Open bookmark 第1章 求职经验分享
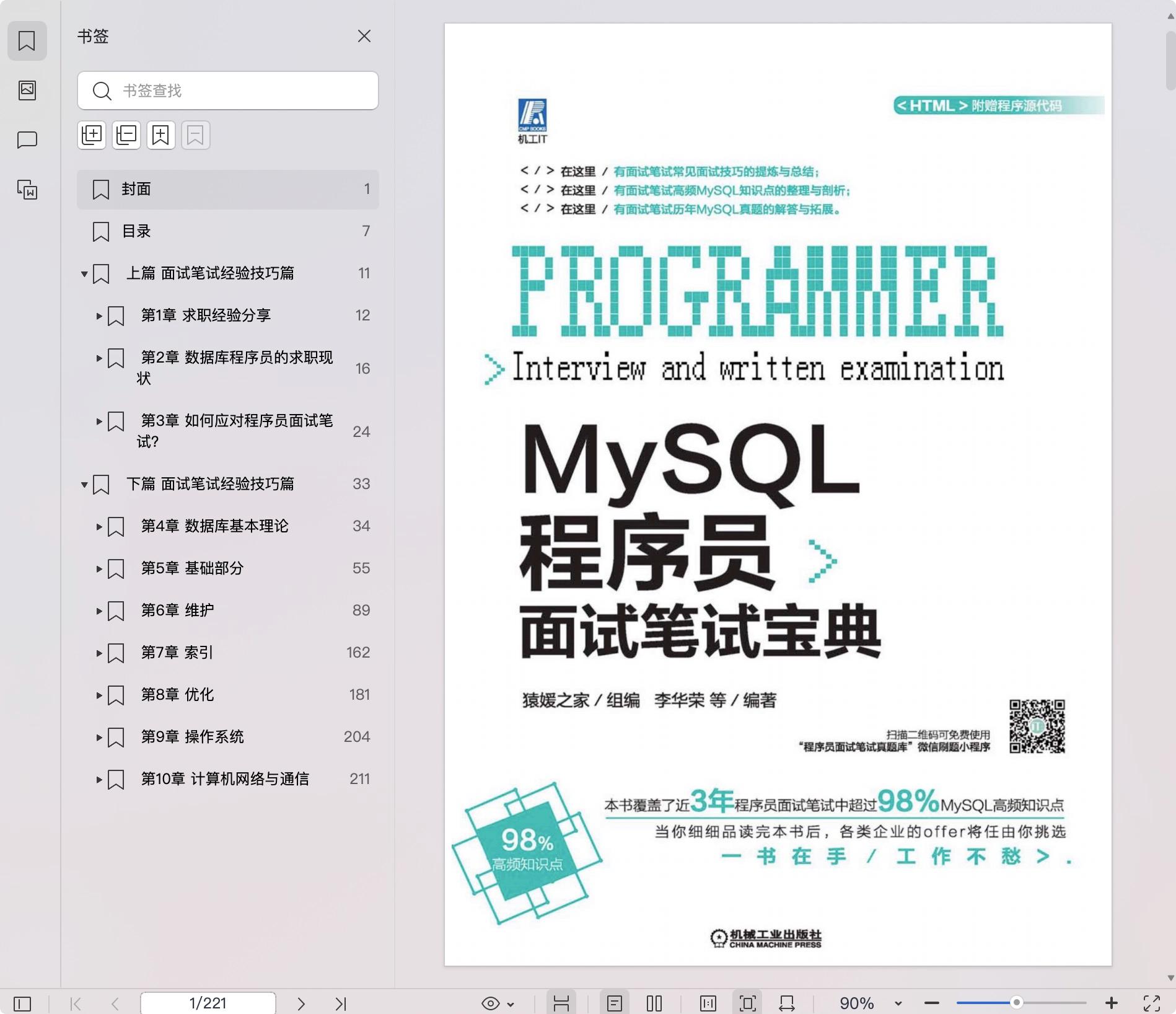This screenshot has width=1176, height=1014. coord(206,315)
